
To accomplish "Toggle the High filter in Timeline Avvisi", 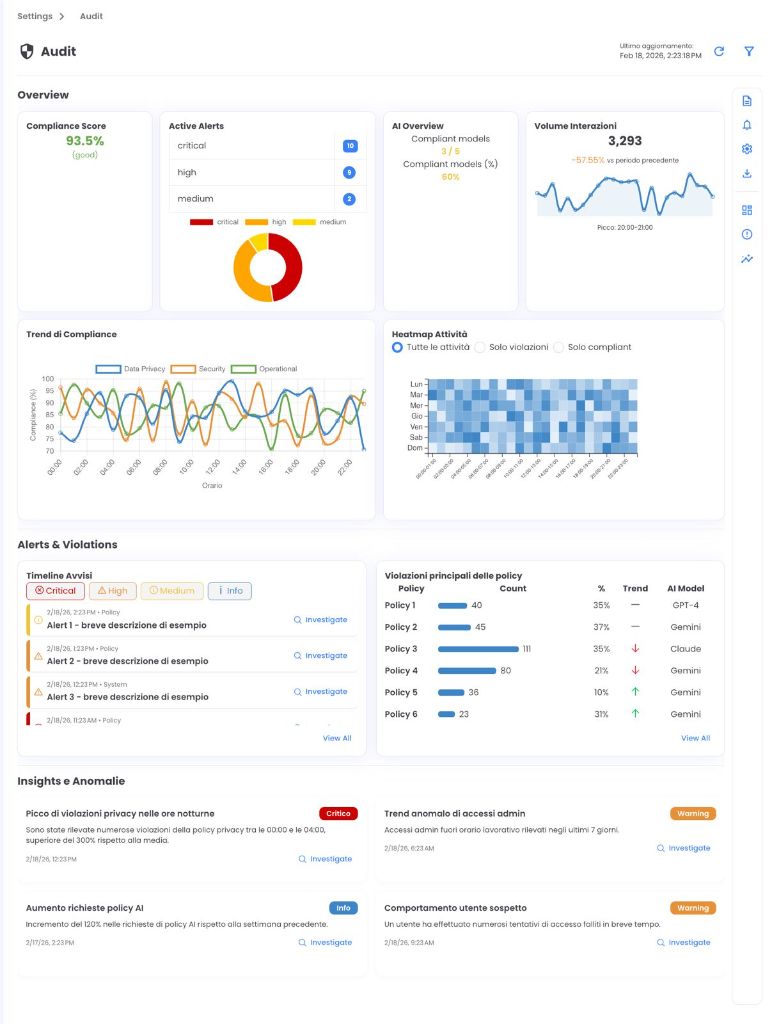I will pyautogui.click(x=113, y=591).
